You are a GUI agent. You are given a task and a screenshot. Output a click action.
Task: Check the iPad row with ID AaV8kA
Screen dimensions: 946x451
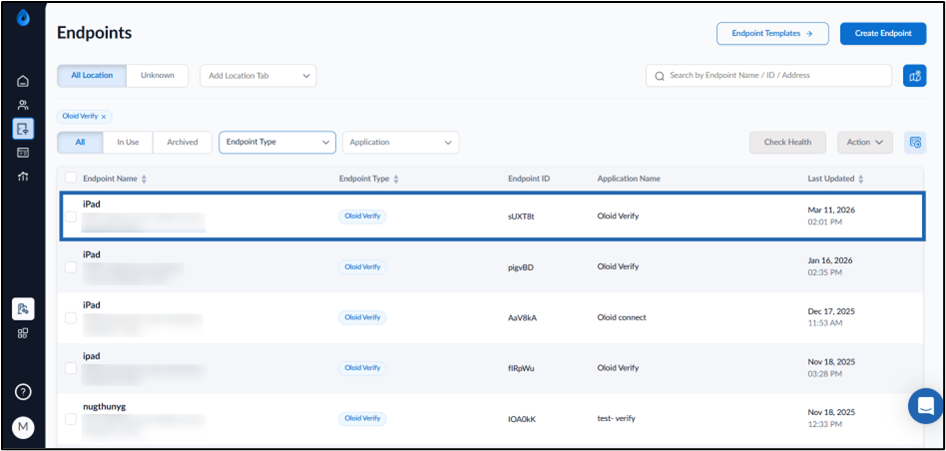71,317
